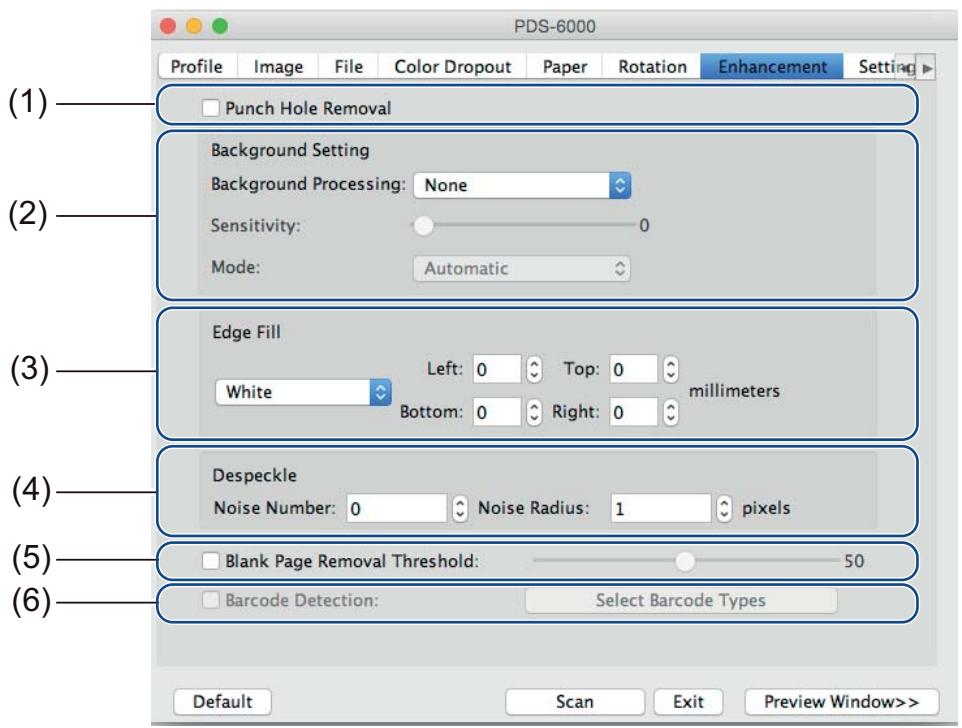Image resolution: width=962 pixels, height=728 pixels.
Task: Click the Bottom value stepper arrows
Action: tap(534, 412)
